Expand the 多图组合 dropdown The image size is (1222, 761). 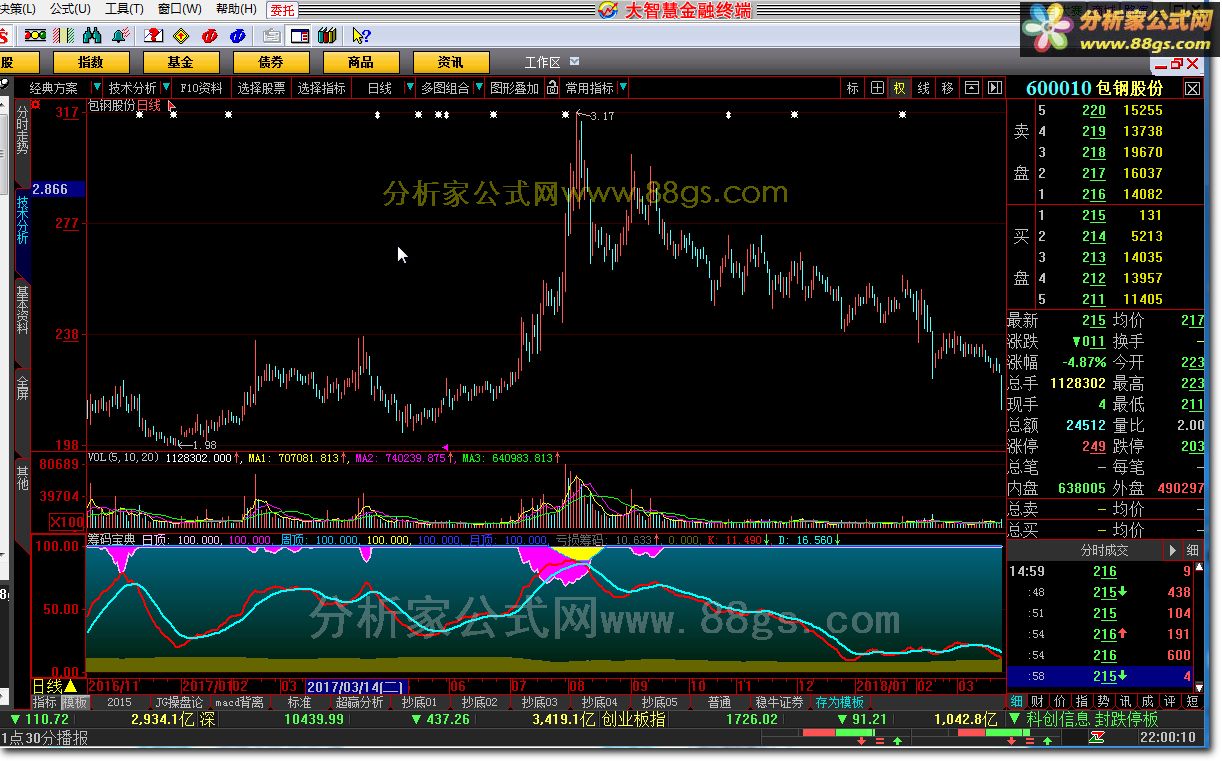tap(478, 88)
